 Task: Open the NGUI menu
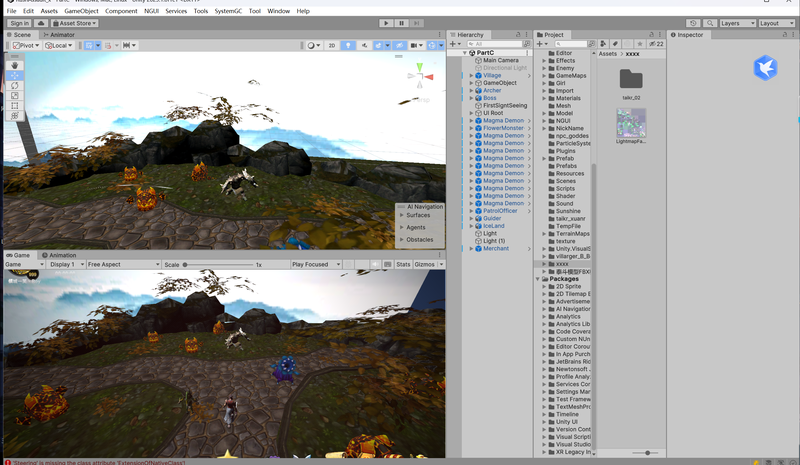tap(152, 11)
